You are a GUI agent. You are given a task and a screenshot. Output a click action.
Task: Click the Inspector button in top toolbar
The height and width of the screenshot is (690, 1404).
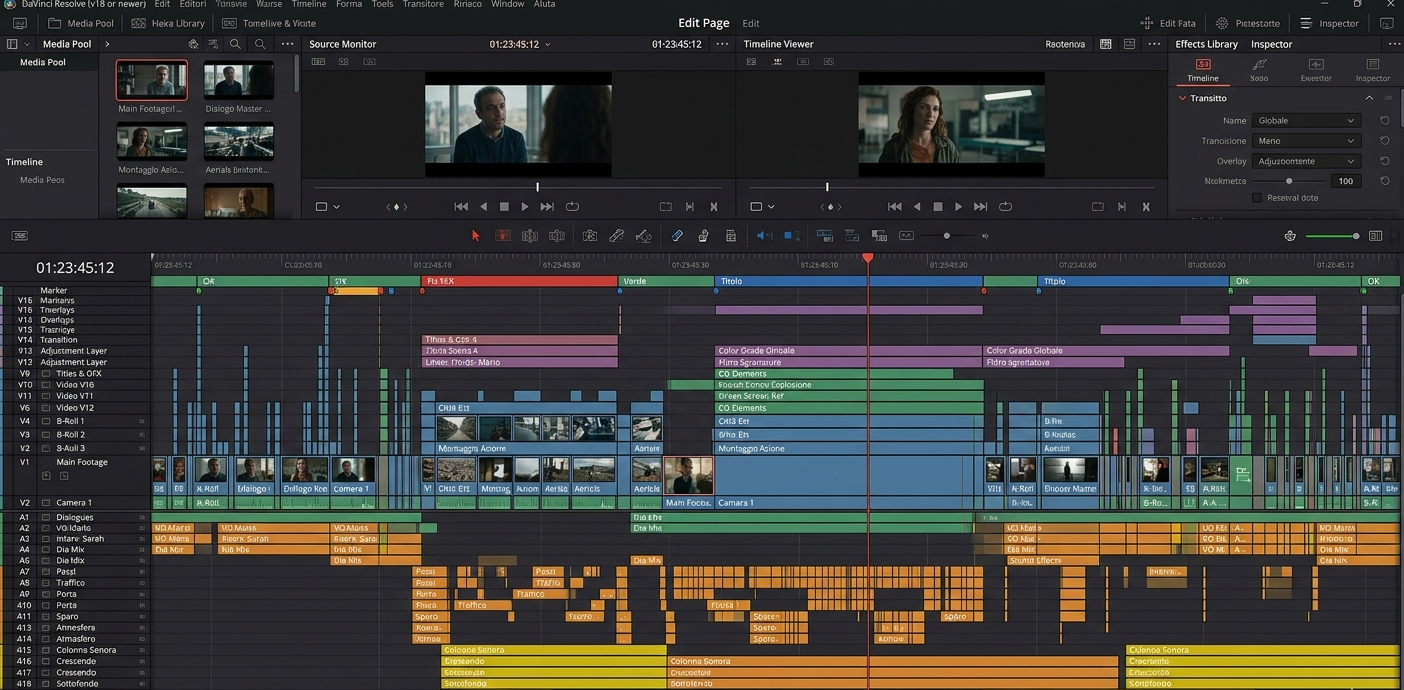(x=1329, y=23)
